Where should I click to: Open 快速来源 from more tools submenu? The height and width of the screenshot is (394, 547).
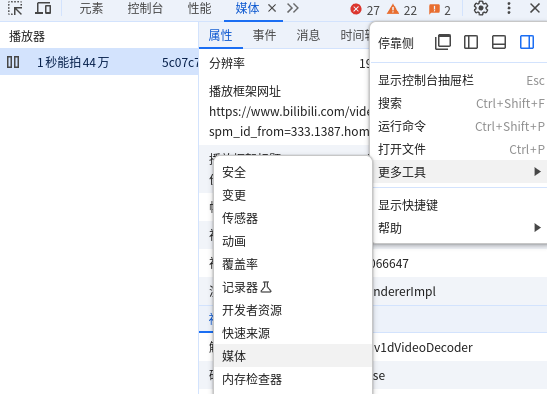pyautogui.click(x=293, y=334)
